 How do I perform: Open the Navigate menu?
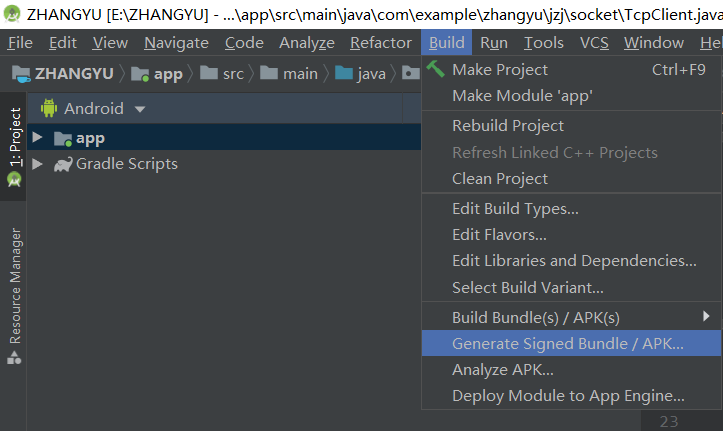click(176, 43)
